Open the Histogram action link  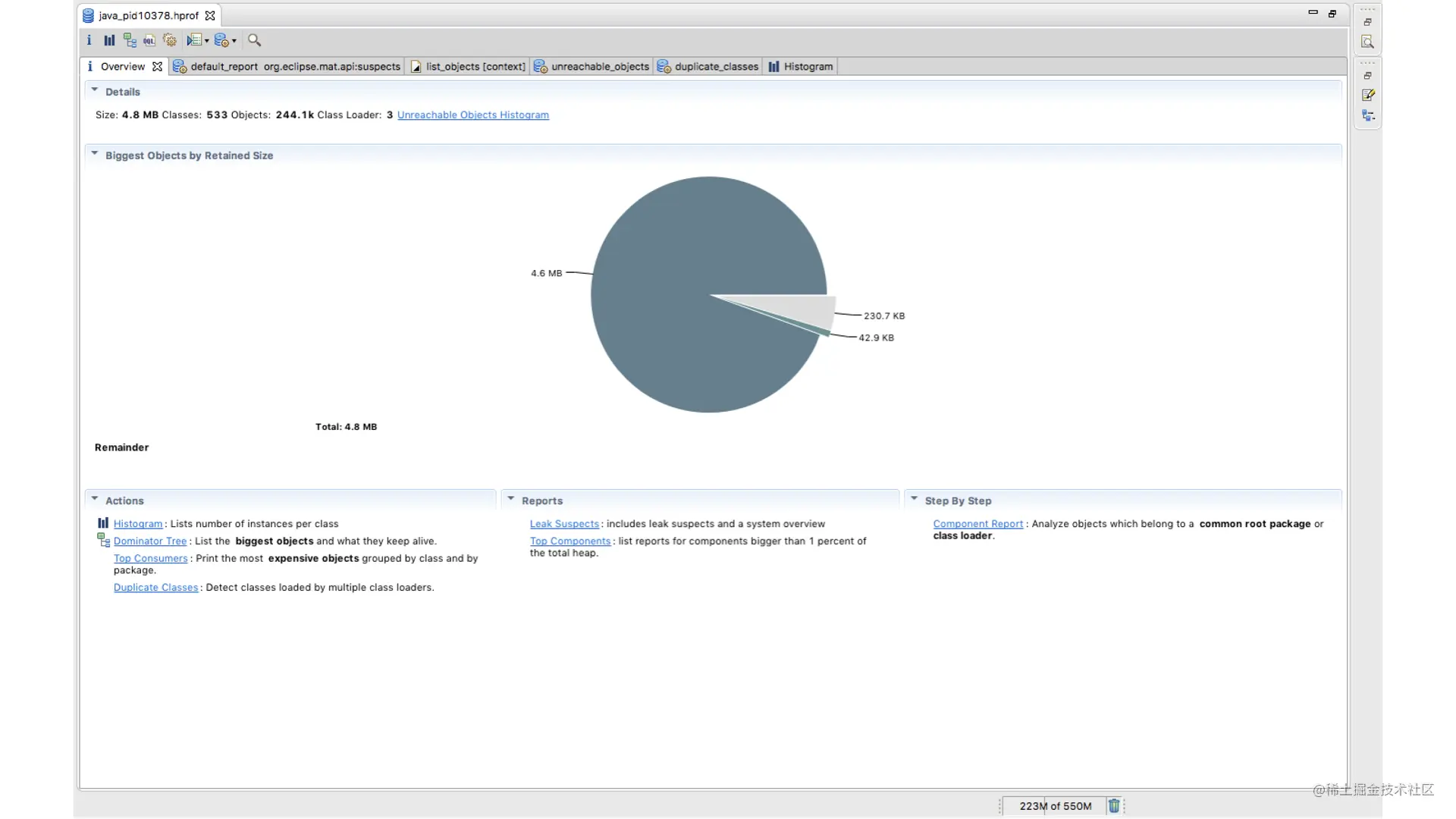tap(138, 524)
